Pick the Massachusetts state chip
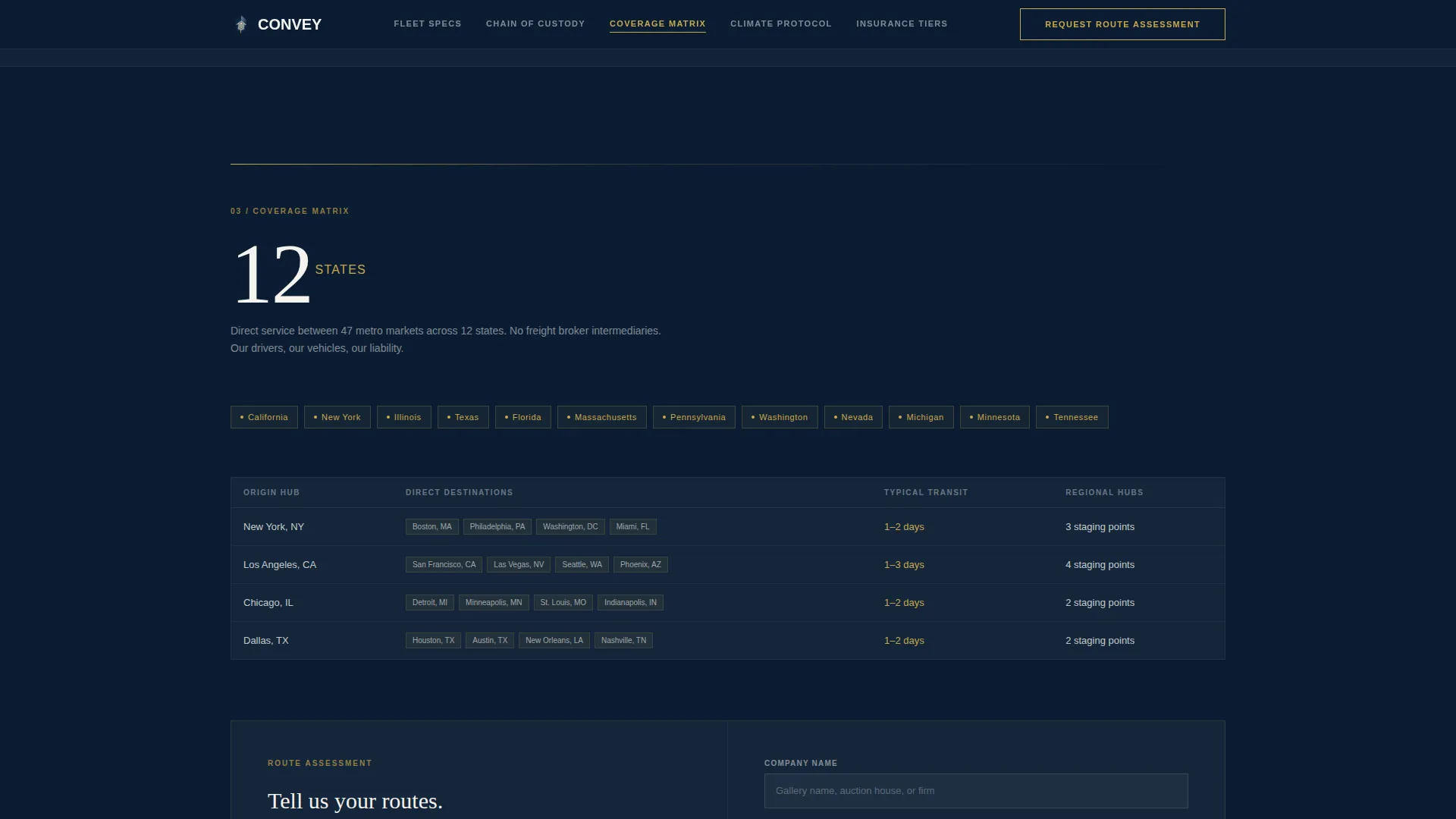This screenshot has width=1456, height=819. pos(602,417)
